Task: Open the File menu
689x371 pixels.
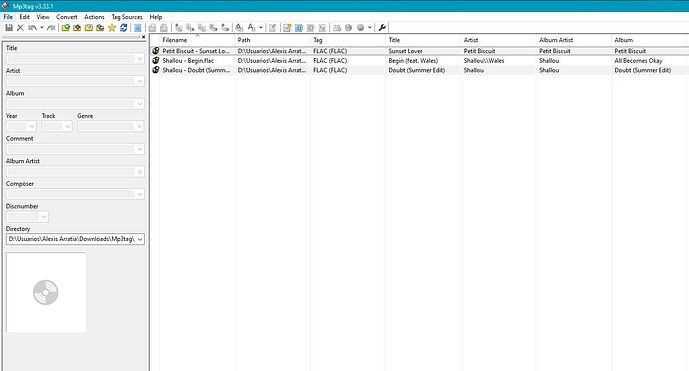Action: [x=8, y=17]
